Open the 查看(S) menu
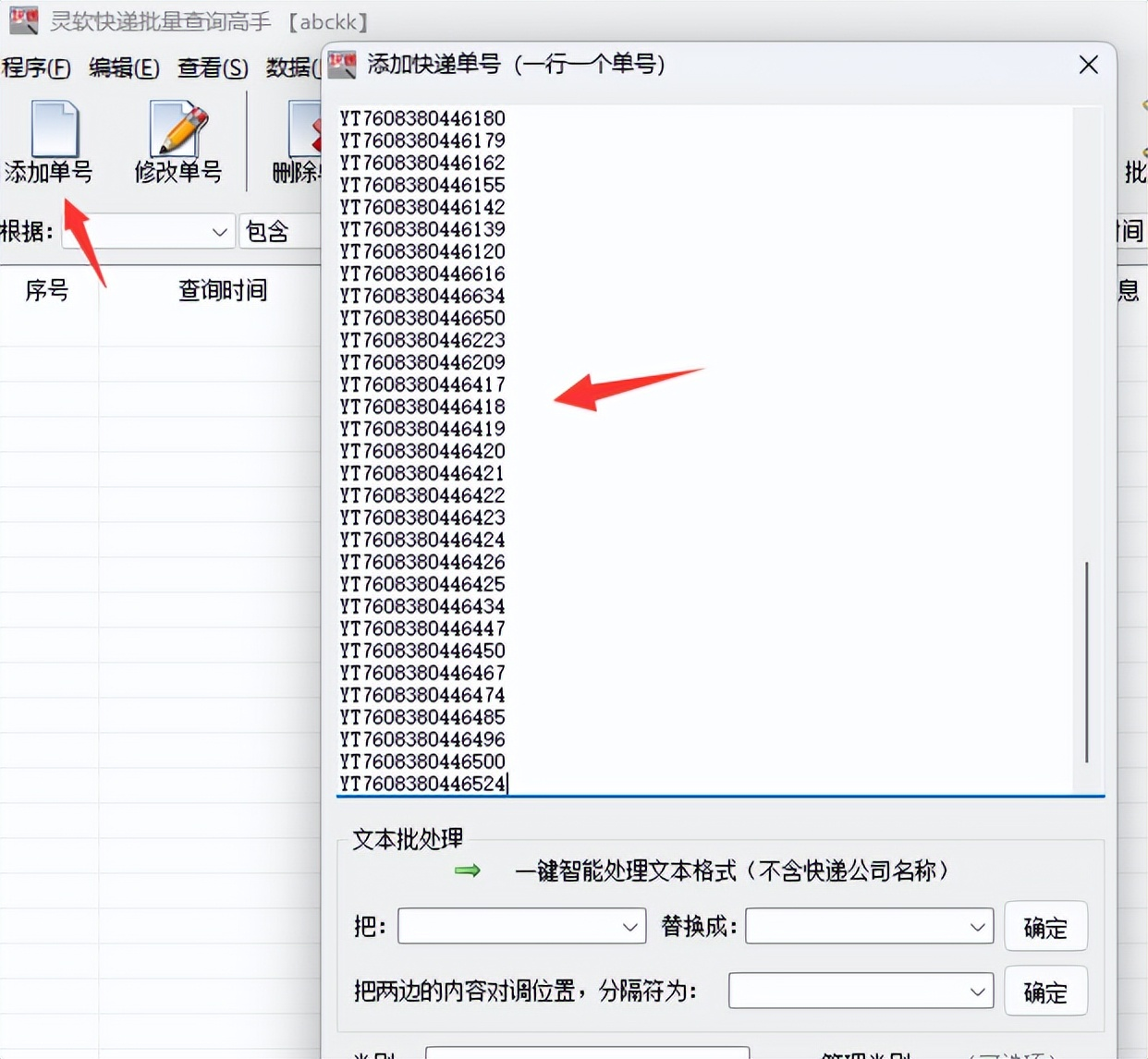The height and width of the screenshot is (1059, 1148). (x=213, y=68)
